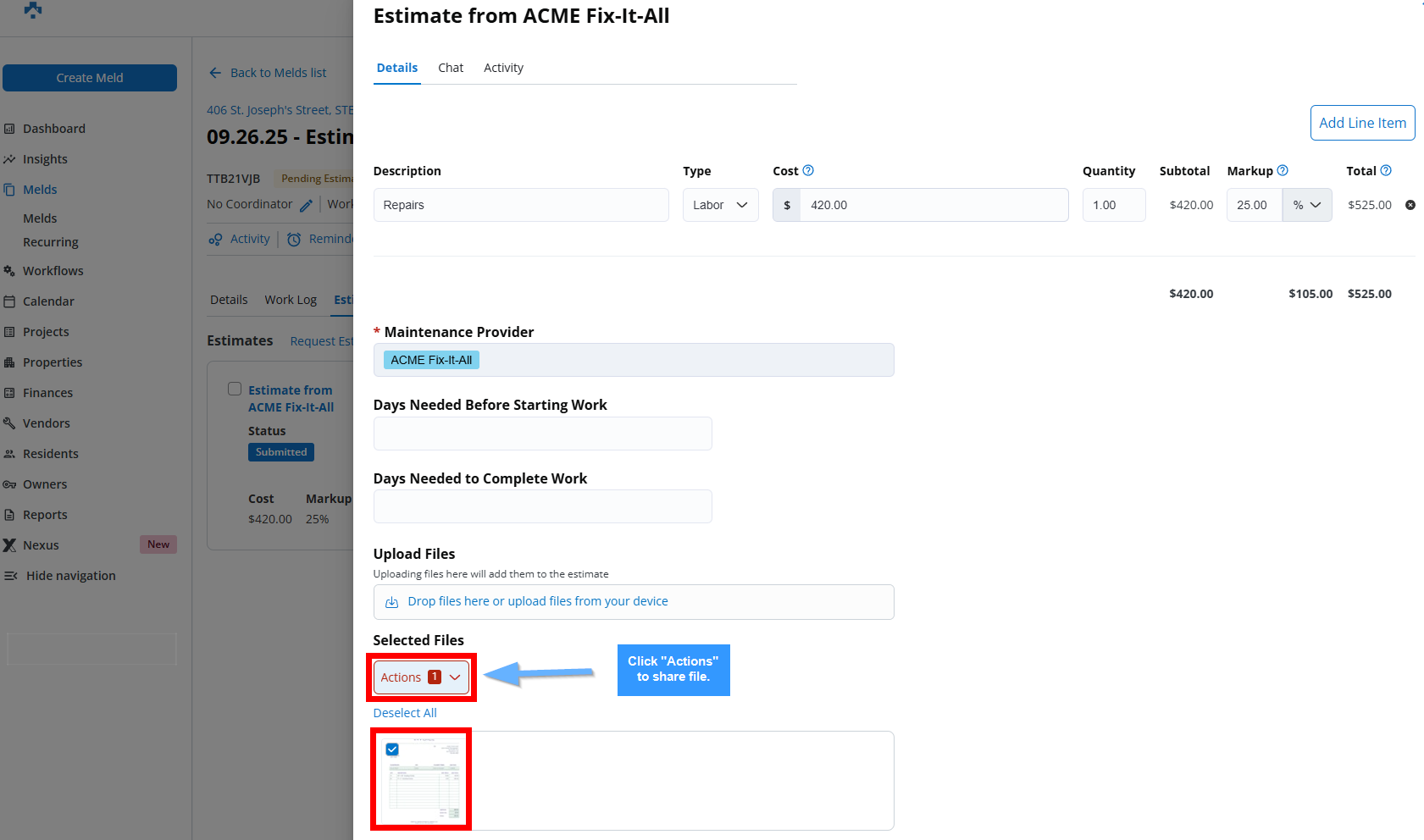This screenshot has height=840, width=1424.
Task: Click the Cost help question icon
Action: click(808, 170)
